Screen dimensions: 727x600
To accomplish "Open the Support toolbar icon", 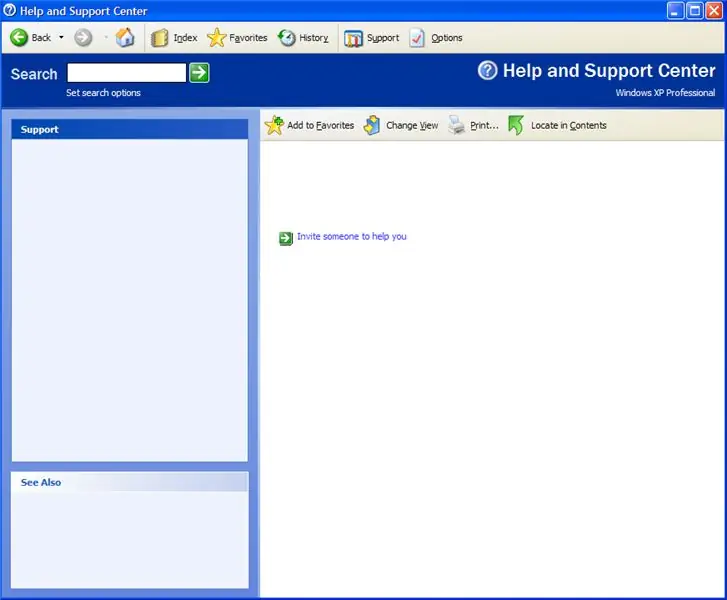I will coord(353,38).
